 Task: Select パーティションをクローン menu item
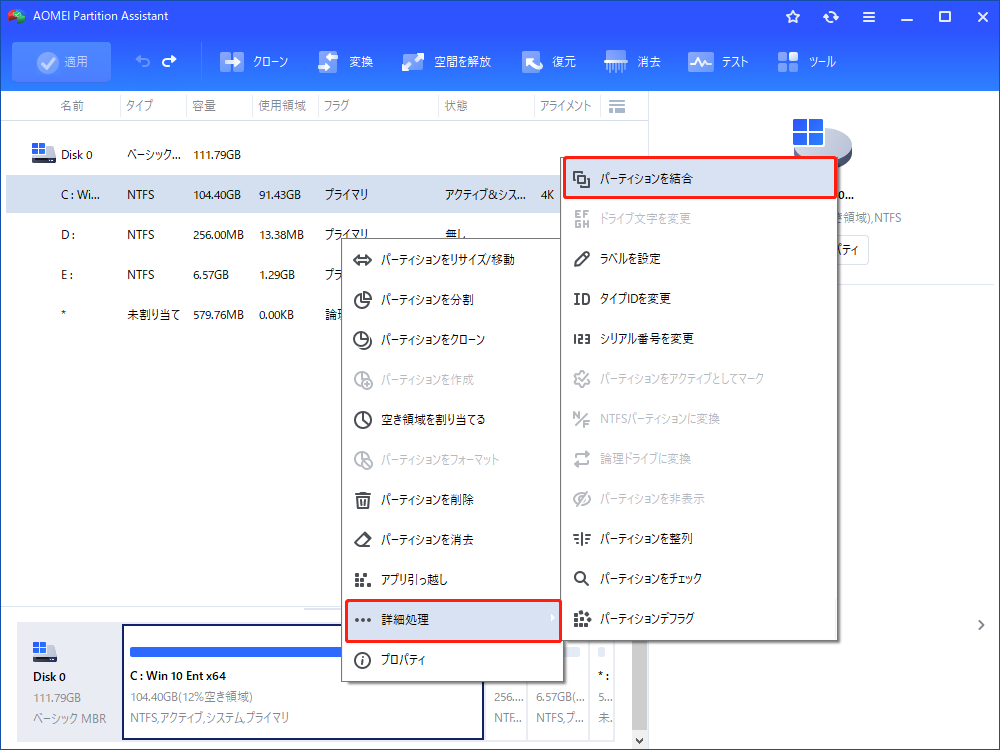pyautogui.click(x=453, y=340)
